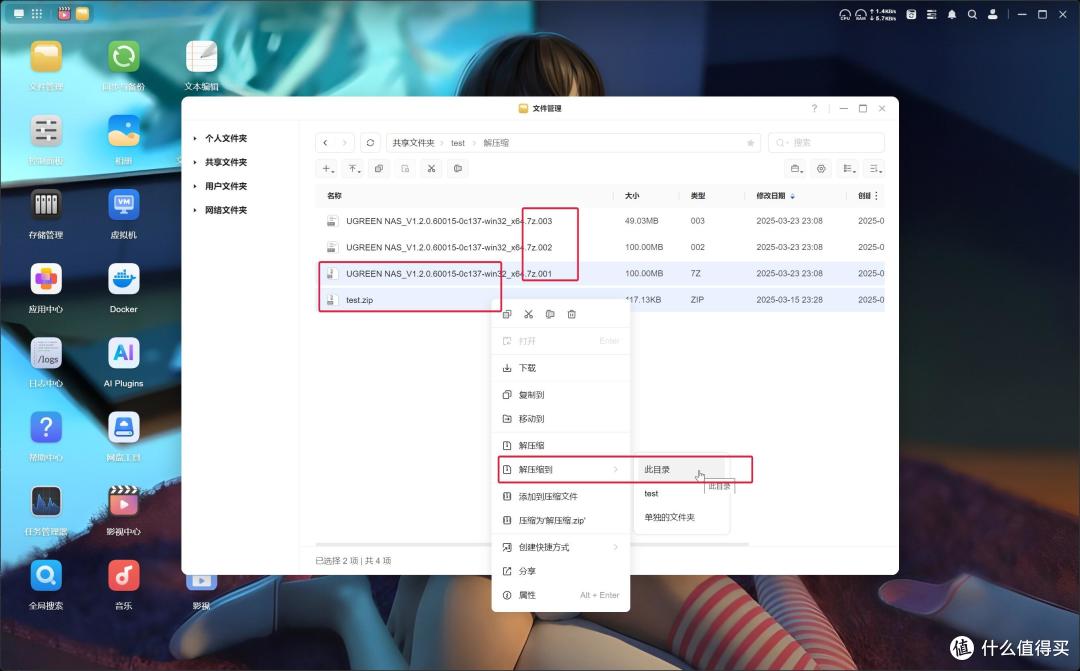
Task: Choose 移动到 in the context menu
Action: tap(561, 419)
